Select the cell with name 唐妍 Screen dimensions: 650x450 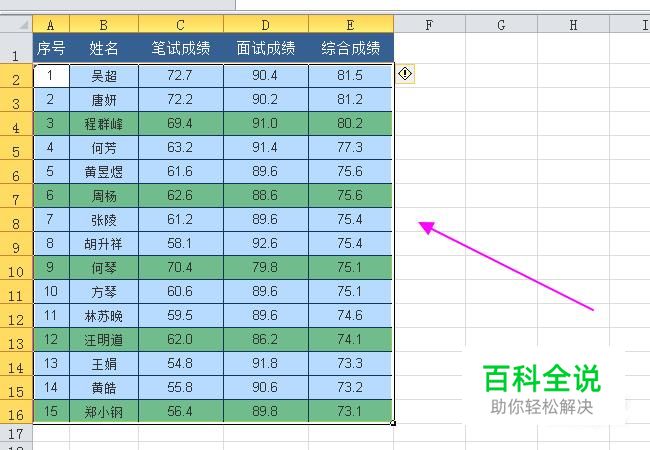pyautogui.click(x=104, y=99)
